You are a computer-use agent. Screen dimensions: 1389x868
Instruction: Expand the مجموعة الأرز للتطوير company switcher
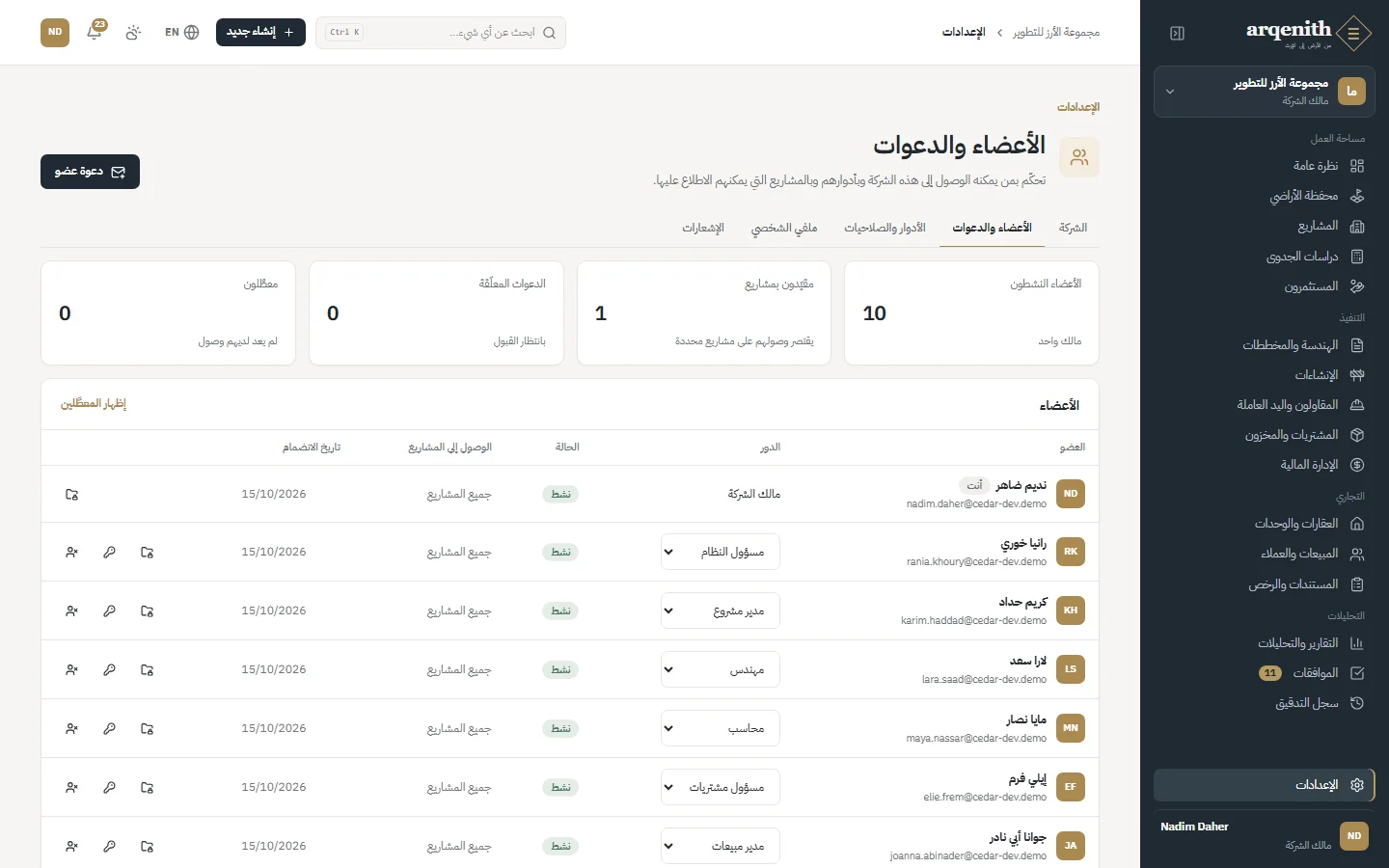point(1265,92)
